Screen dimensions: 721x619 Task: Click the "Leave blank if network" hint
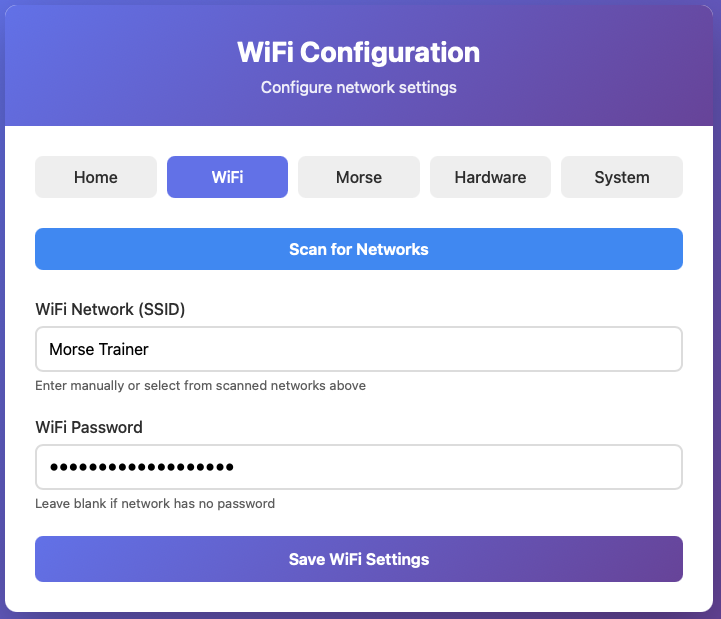(x=155, y=503)
